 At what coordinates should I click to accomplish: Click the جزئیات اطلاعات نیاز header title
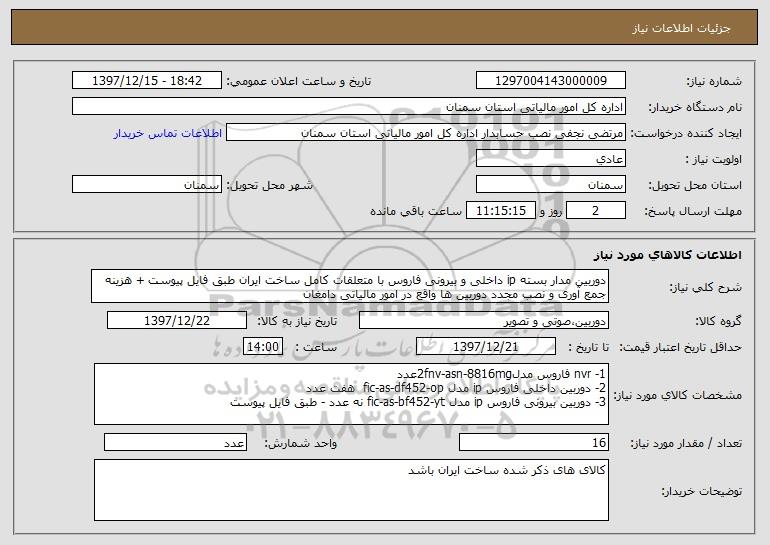681,28
